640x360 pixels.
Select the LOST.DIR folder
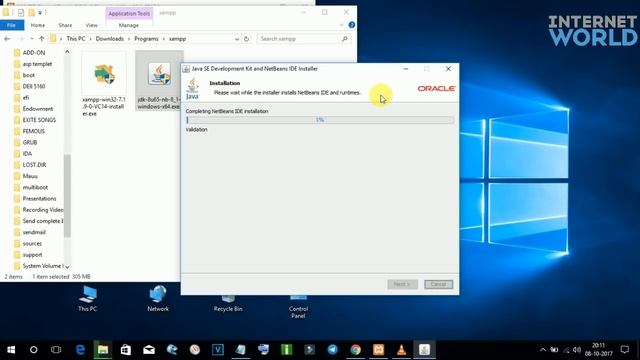(x=34, y=165)
